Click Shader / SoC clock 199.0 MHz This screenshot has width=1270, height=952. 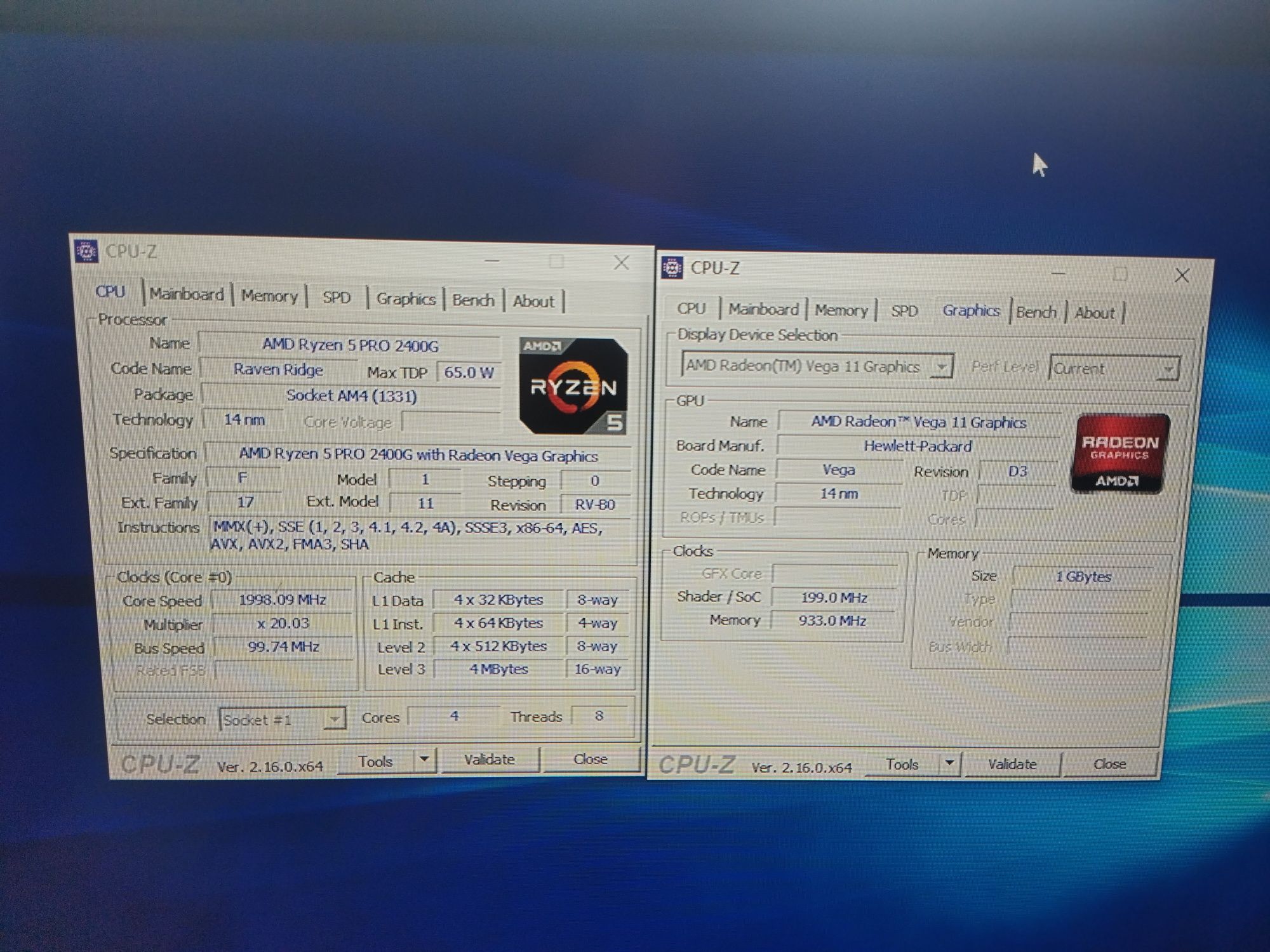(833, 597)
